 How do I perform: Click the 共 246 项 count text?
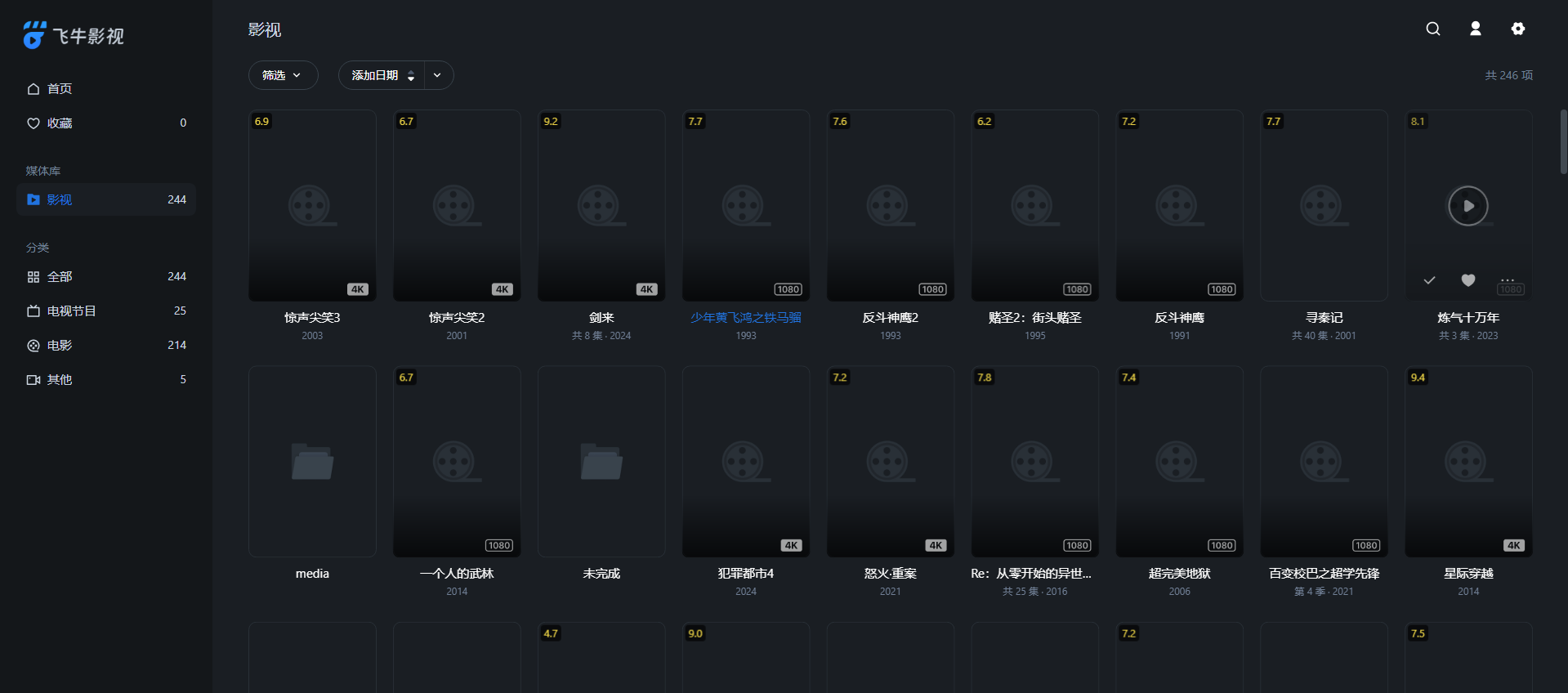click(x=1508, y=75)
